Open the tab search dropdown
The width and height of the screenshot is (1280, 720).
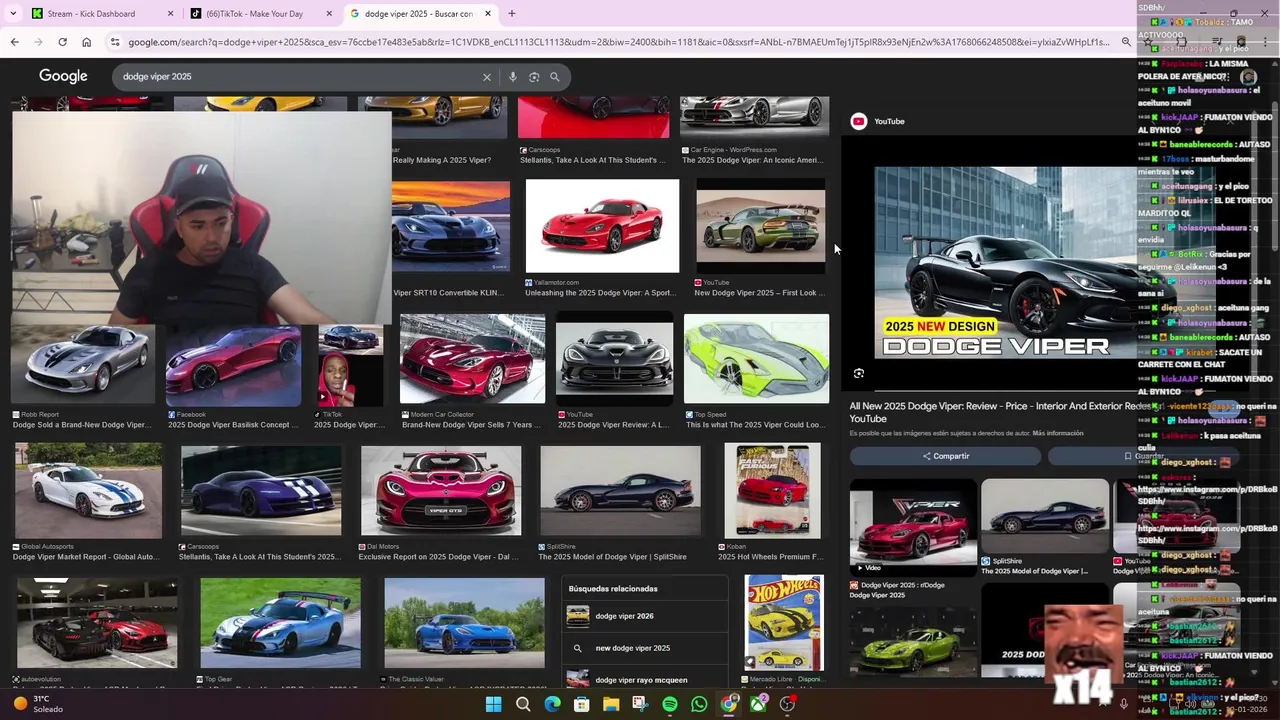(14, 14)
